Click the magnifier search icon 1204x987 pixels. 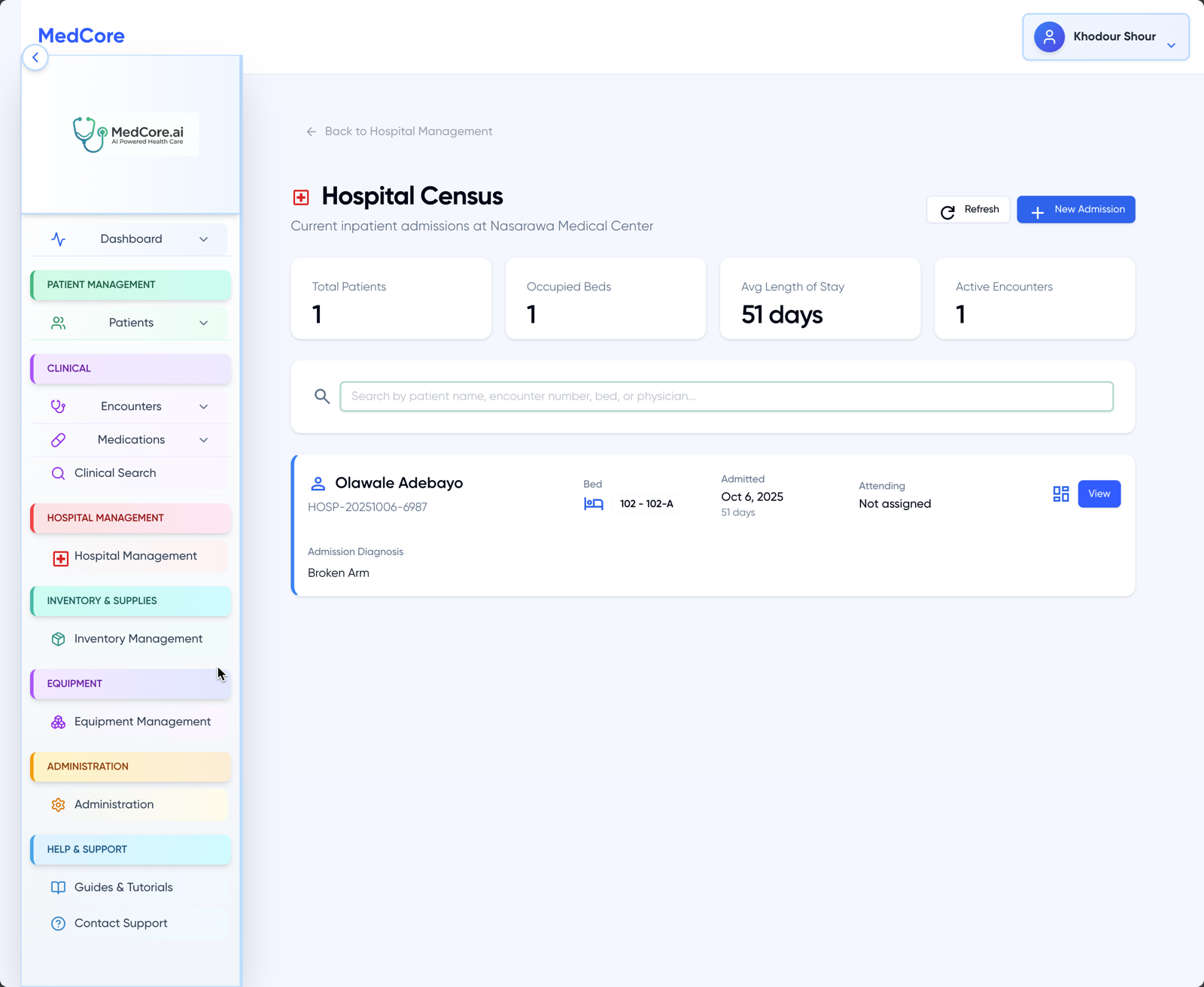point(322,396)
